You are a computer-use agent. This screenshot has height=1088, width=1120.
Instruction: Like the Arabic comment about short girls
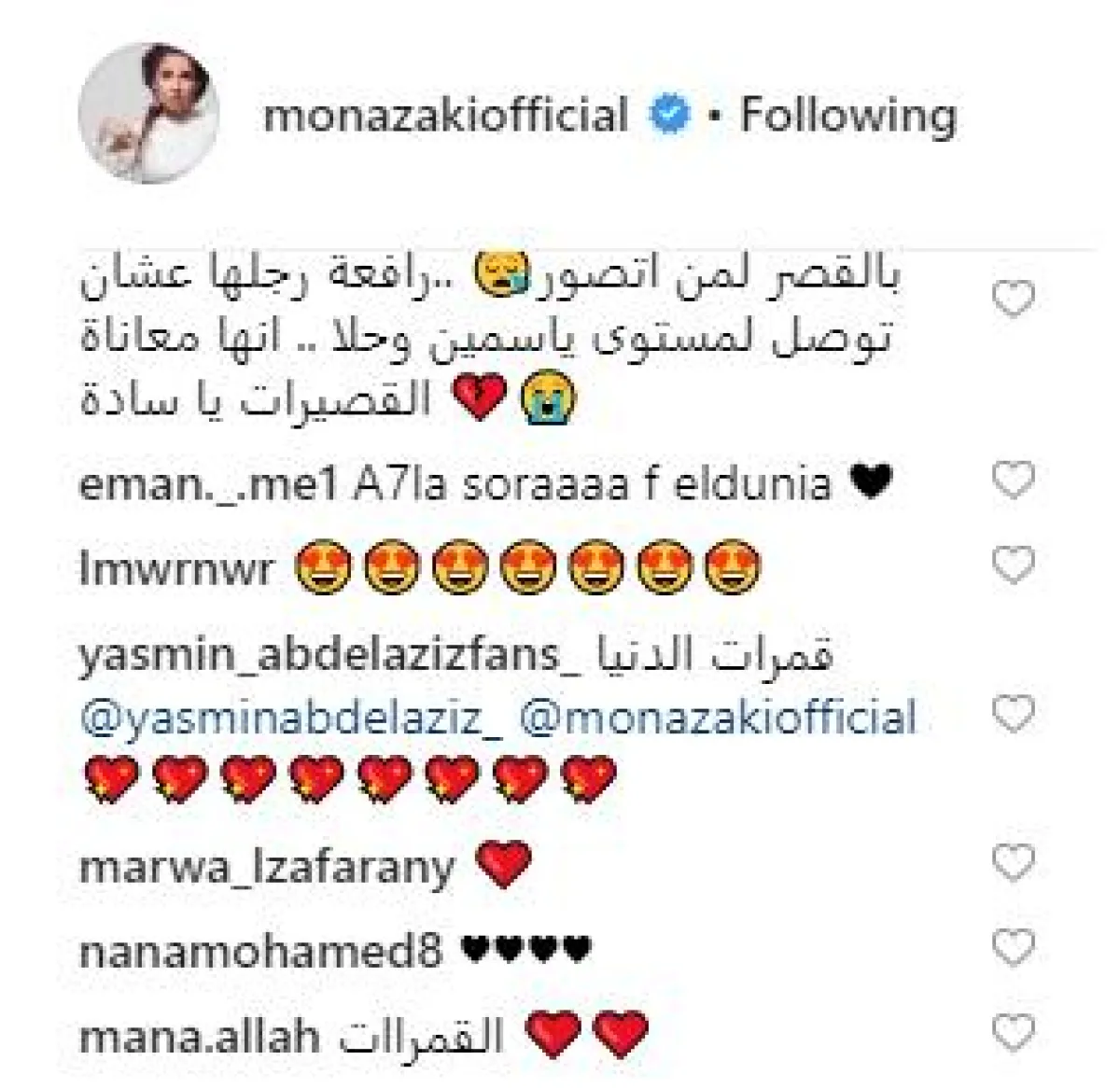1013,300
